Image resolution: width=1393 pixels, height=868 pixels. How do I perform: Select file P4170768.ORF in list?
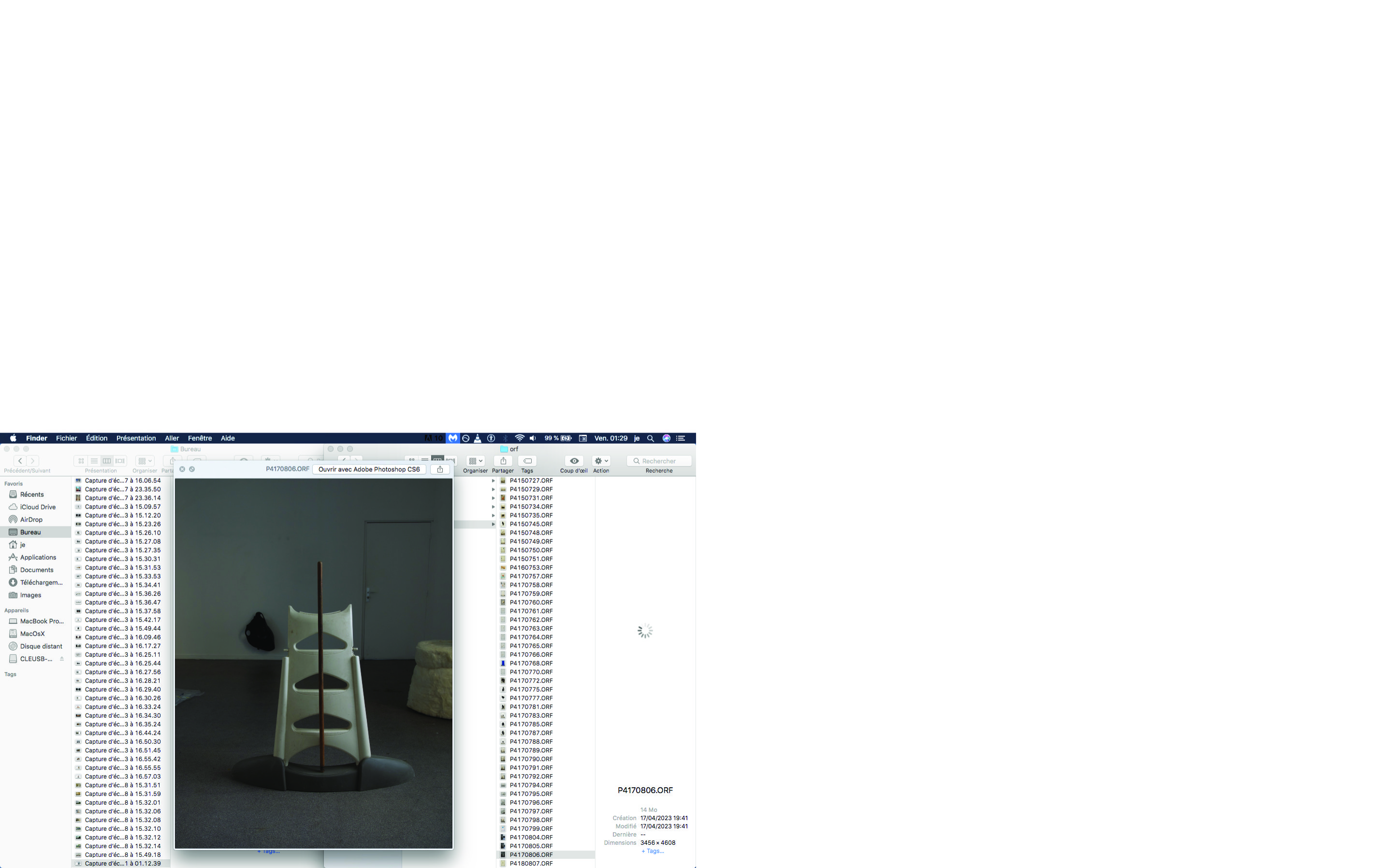click(x=531, y=663)
